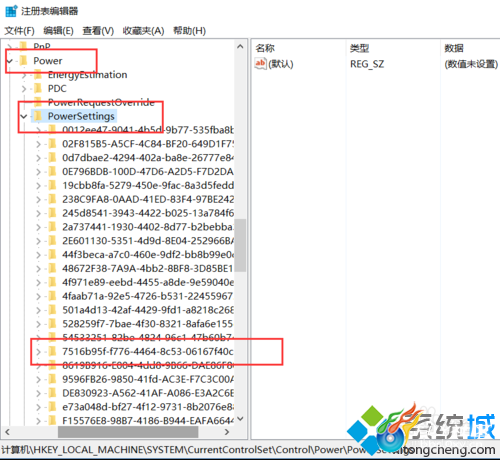Image resolution: width=500 pixels, height=460 pixels.
Task: Select the Power folder icon
Action: 24,61
